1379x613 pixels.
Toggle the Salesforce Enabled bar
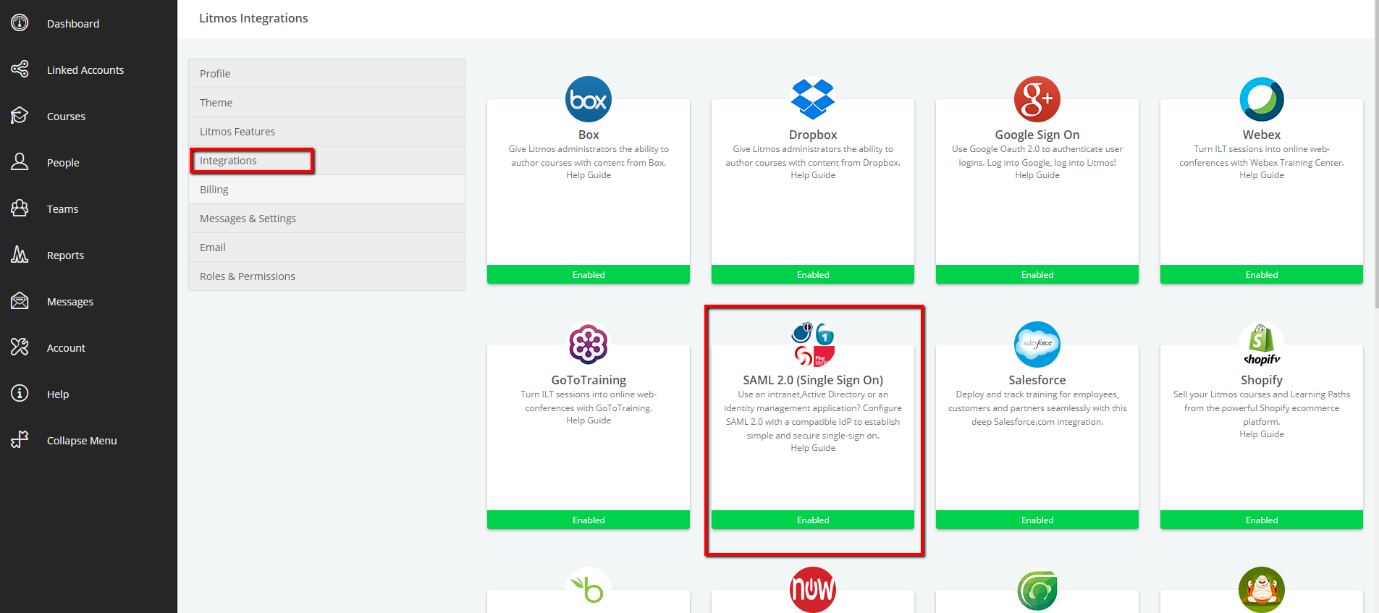click(1037, 520)
